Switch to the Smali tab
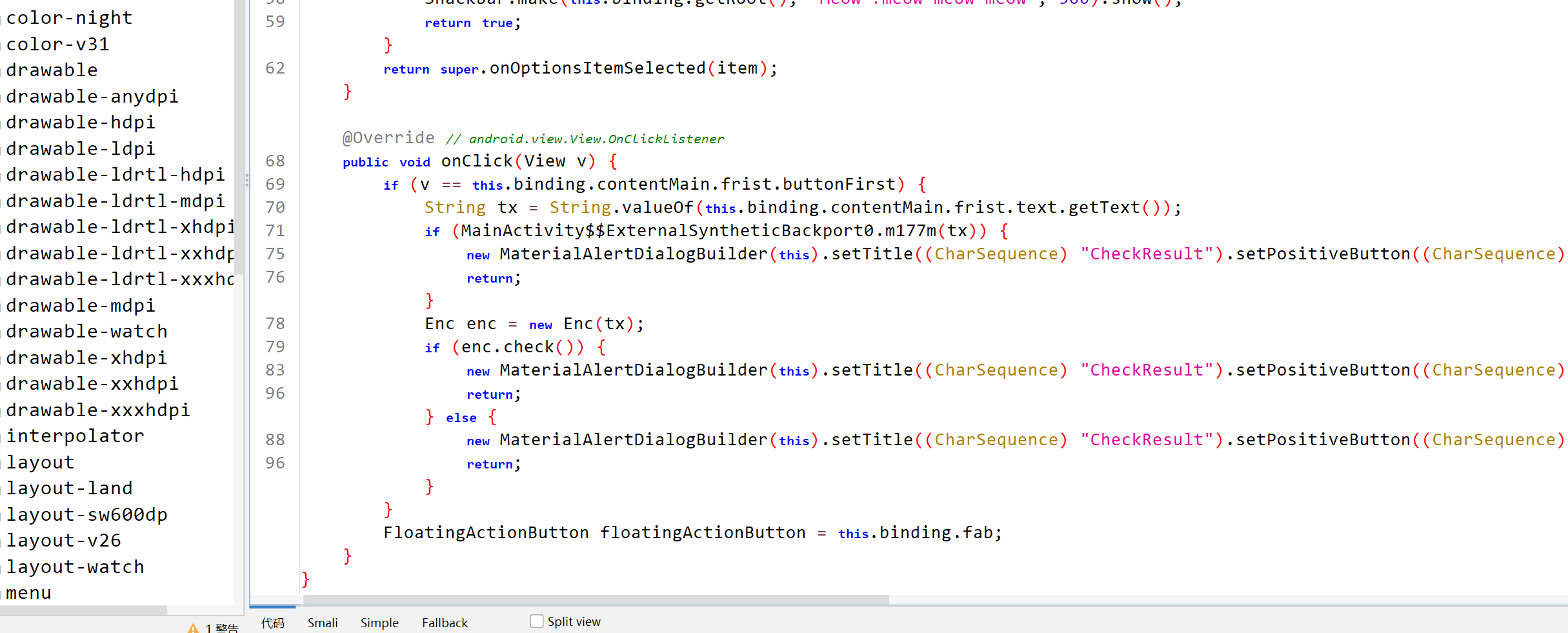The width and height of the screenshot is (1568, 633). (x=323, y=623)
